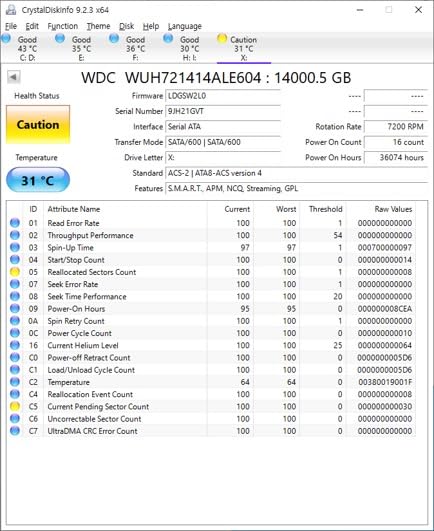Click the Interface field Serial ATA
Image resolution: width=434 pixels, height=531 pixels.
pos(223,127)
